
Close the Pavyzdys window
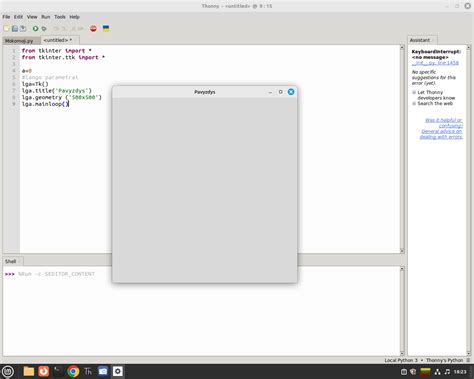click(x=291, y=92)
